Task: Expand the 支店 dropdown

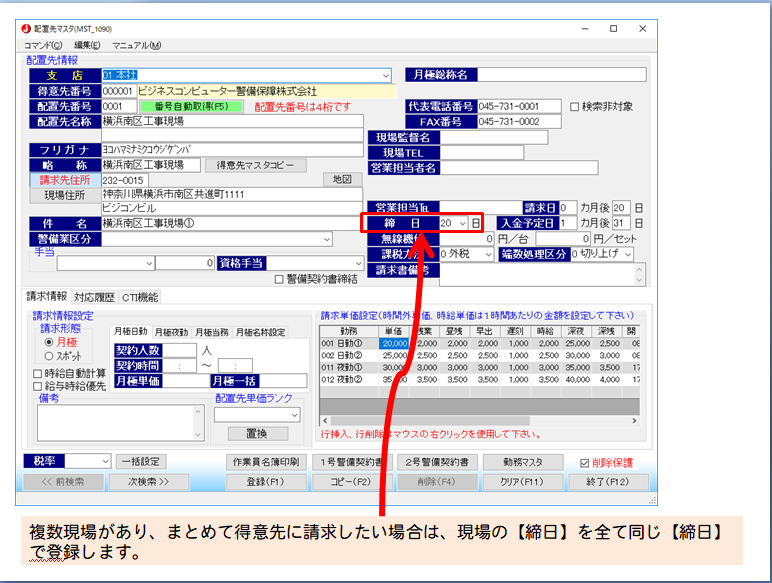Action: click(385, 75)
